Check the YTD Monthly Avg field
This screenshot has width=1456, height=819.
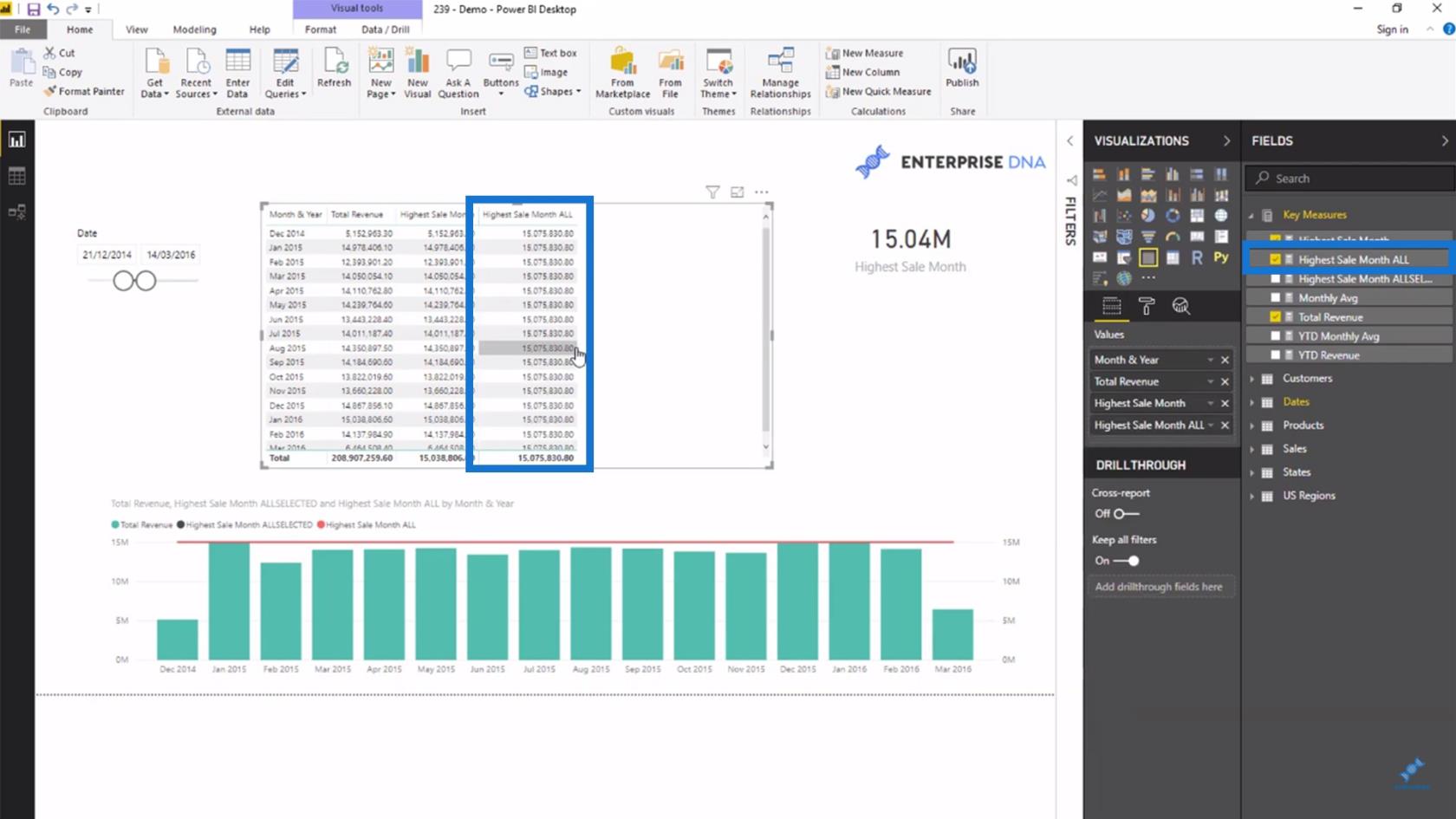[x=1275, y=336]
